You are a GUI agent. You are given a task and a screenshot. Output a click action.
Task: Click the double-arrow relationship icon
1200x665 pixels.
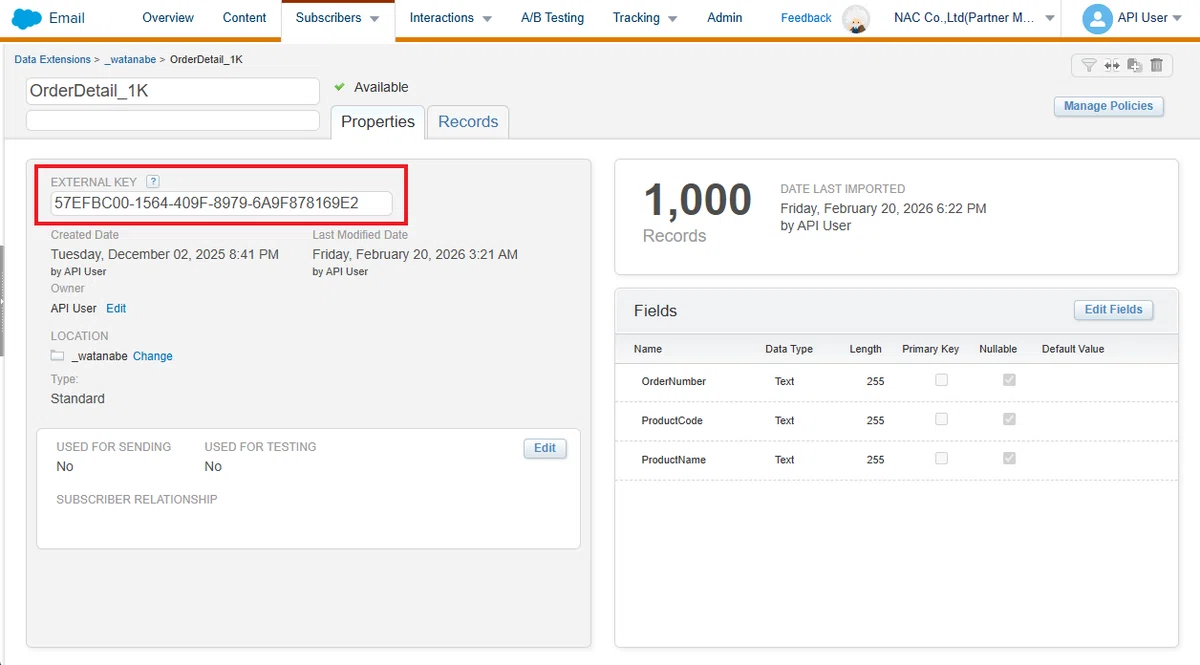point(1112,65)
